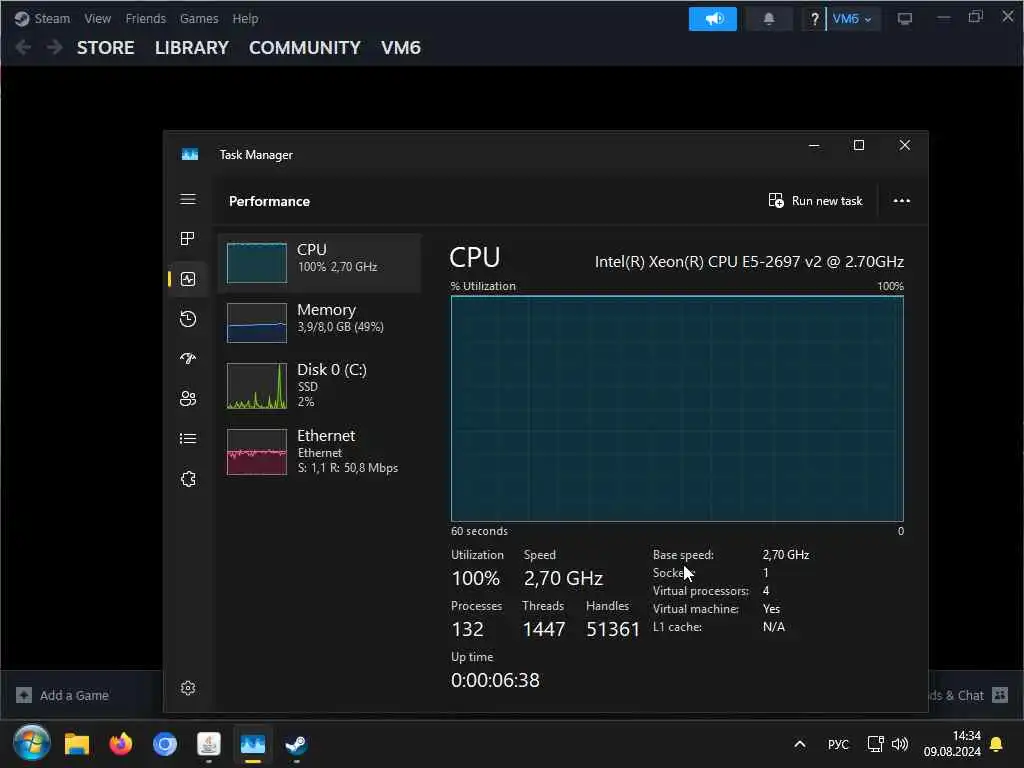Click Add a Game in Steam
The width and height of the screenshot is (1024, 768).
coord(63,696)
